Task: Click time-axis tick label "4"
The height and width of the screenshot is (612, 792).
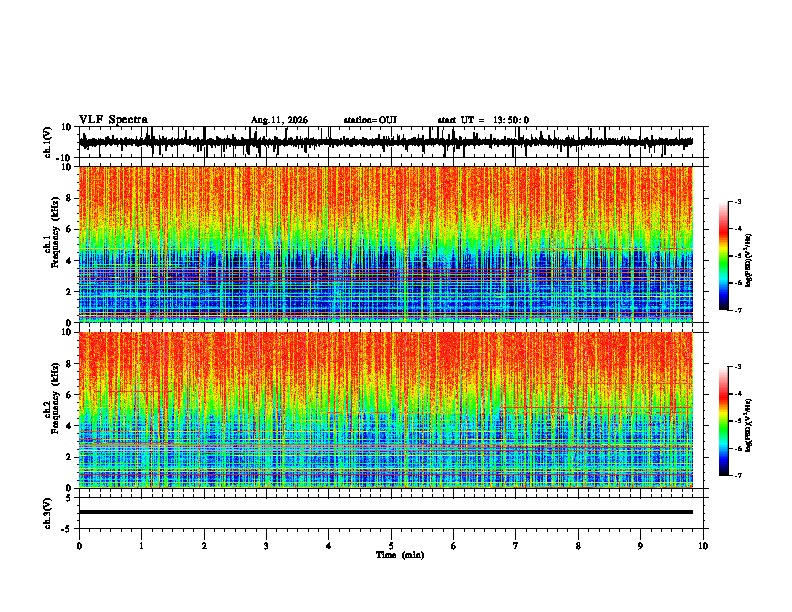Action: (329, 546)
